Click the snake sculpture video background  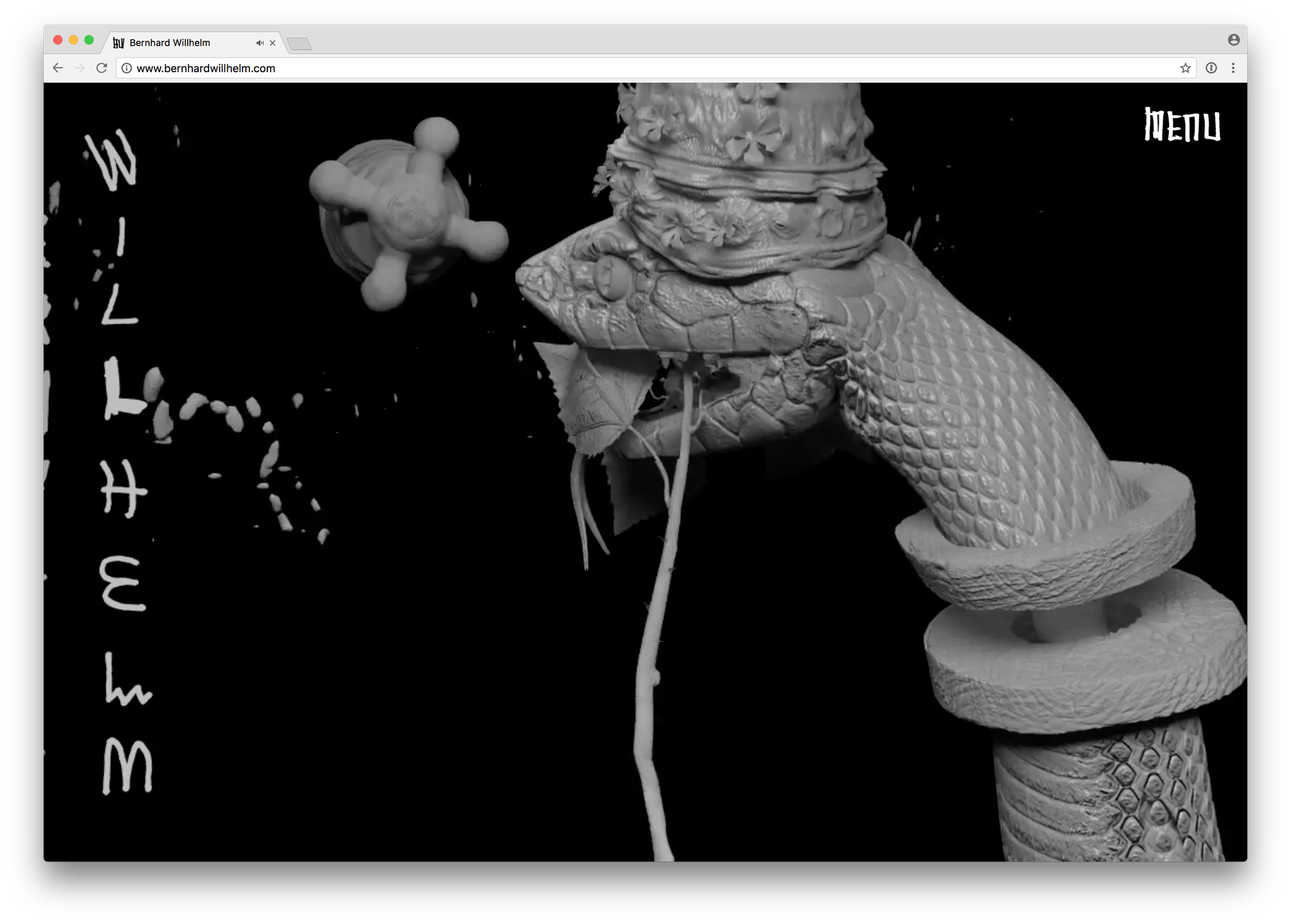pyautogui.click(x=645, y=471)
